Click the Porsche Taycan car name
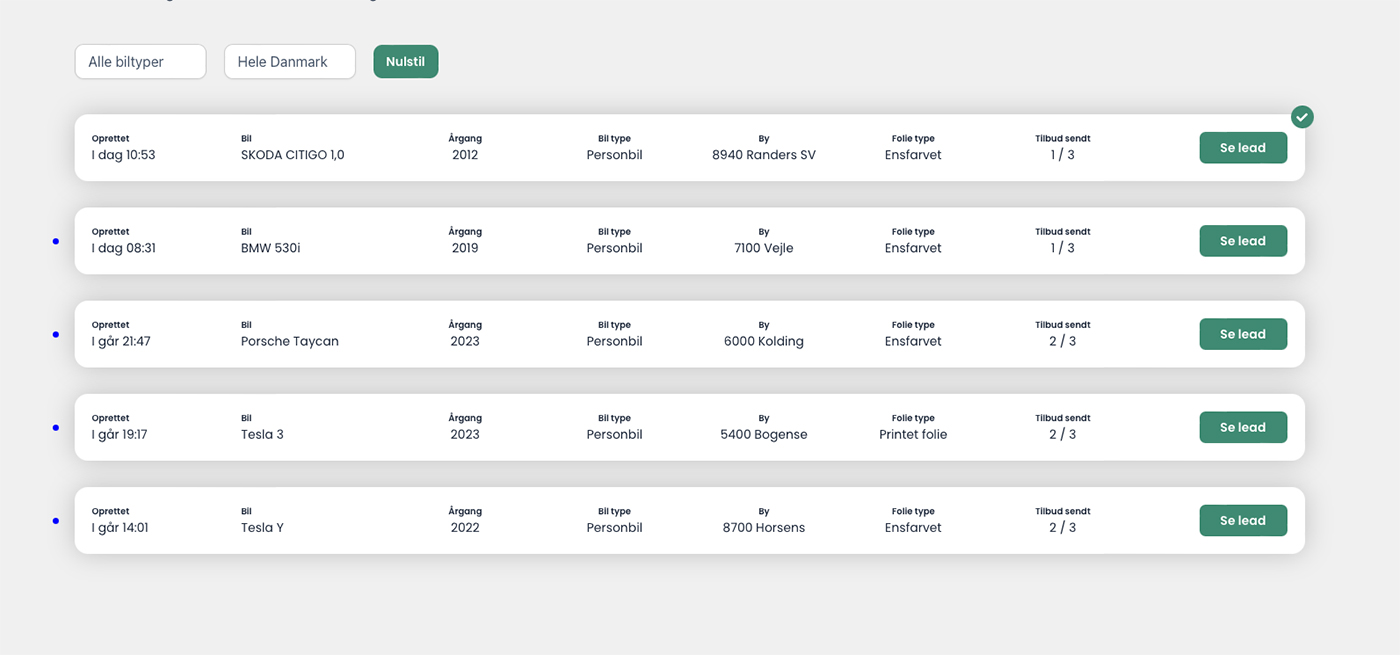The width and height of the screenshot is (1400, 655). 289,341
